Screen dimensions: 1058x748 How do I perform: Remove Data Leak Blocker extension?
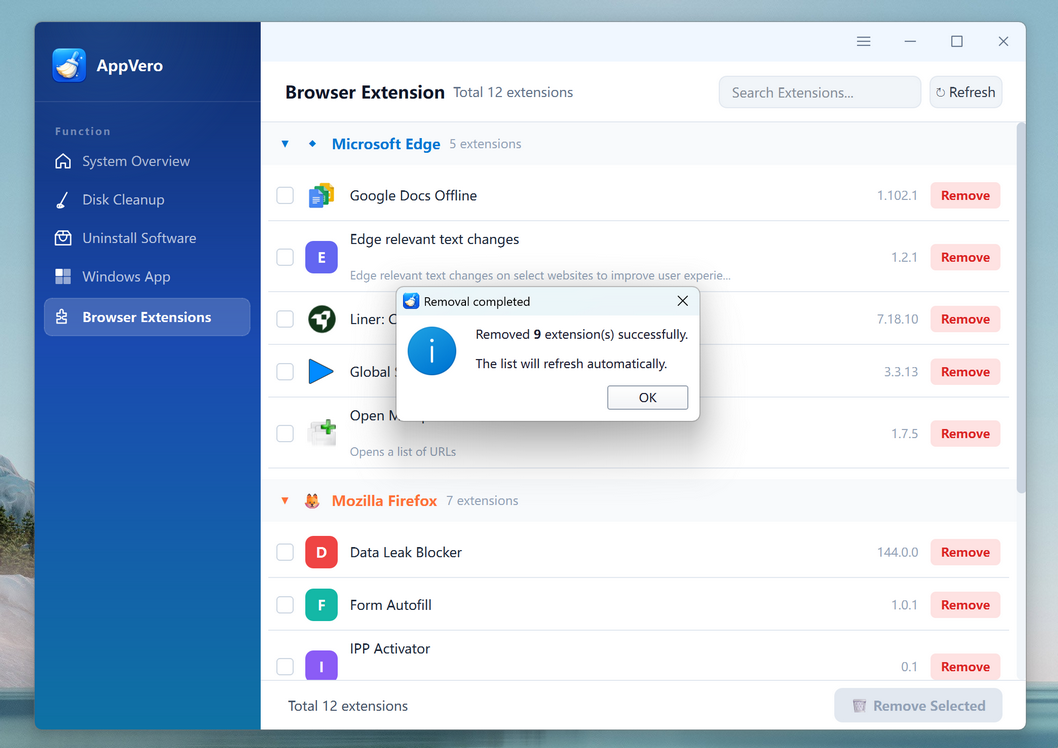click(966, 552)
